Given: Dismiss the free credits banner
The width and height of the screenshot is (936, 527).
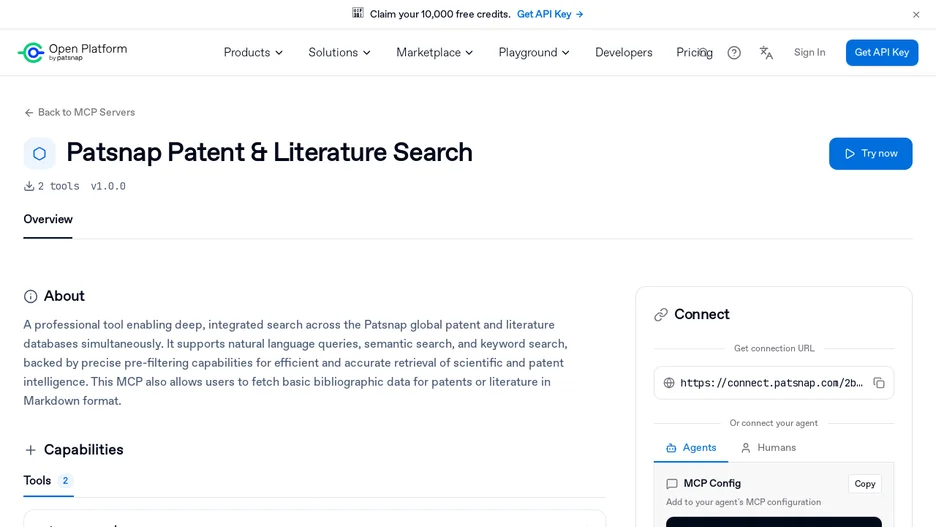Looking at the screenshot, I should click(x=916, y=14).
